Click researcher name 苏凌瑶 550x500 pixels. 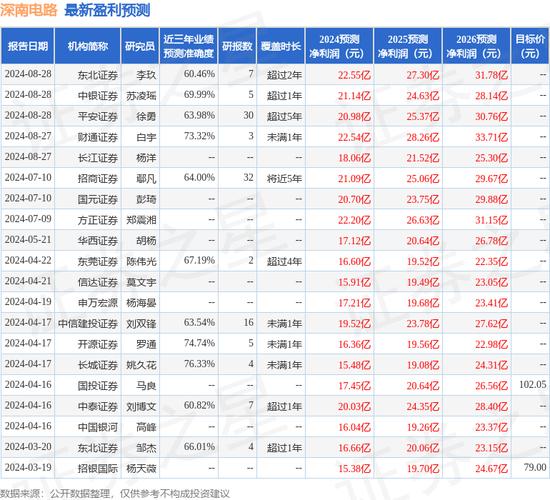coord(141,95)
